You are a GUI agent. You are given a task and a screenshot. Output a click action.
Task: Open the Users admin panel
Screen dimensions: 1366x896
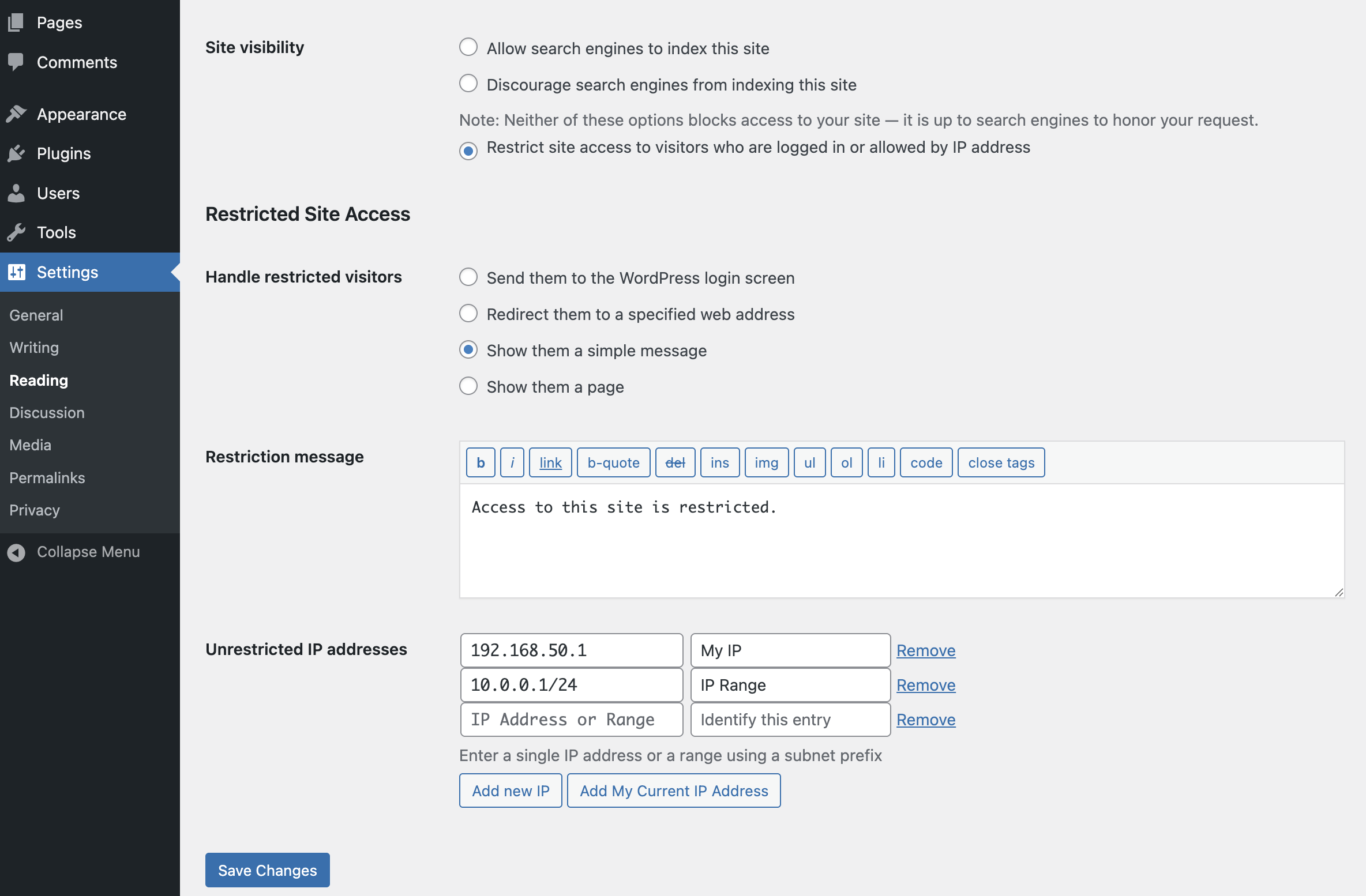click(x=58, y=193)
